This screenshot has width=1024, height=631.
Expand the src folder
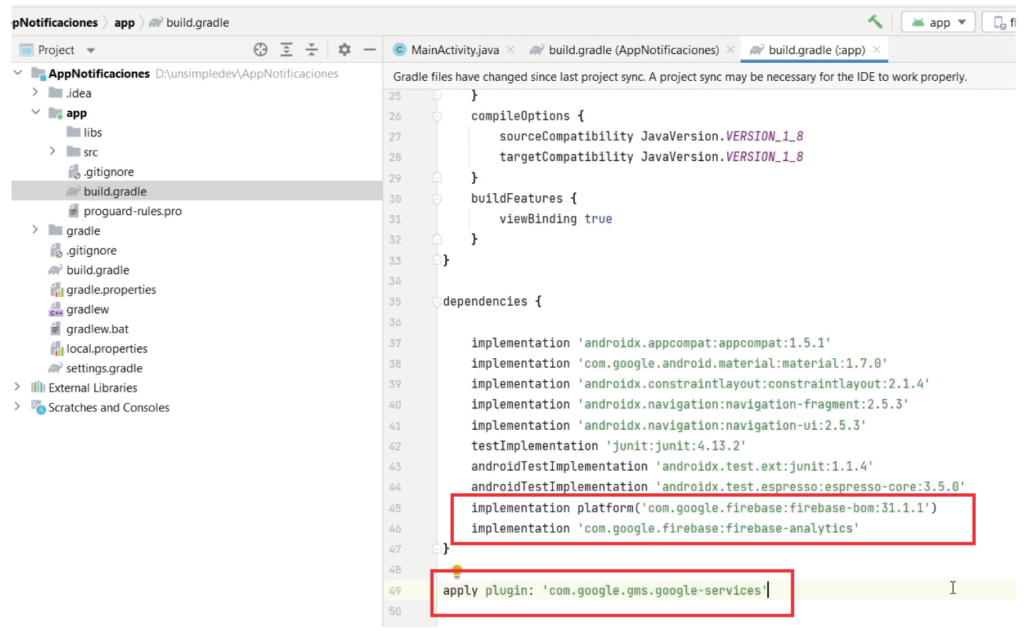click(52, 152)
